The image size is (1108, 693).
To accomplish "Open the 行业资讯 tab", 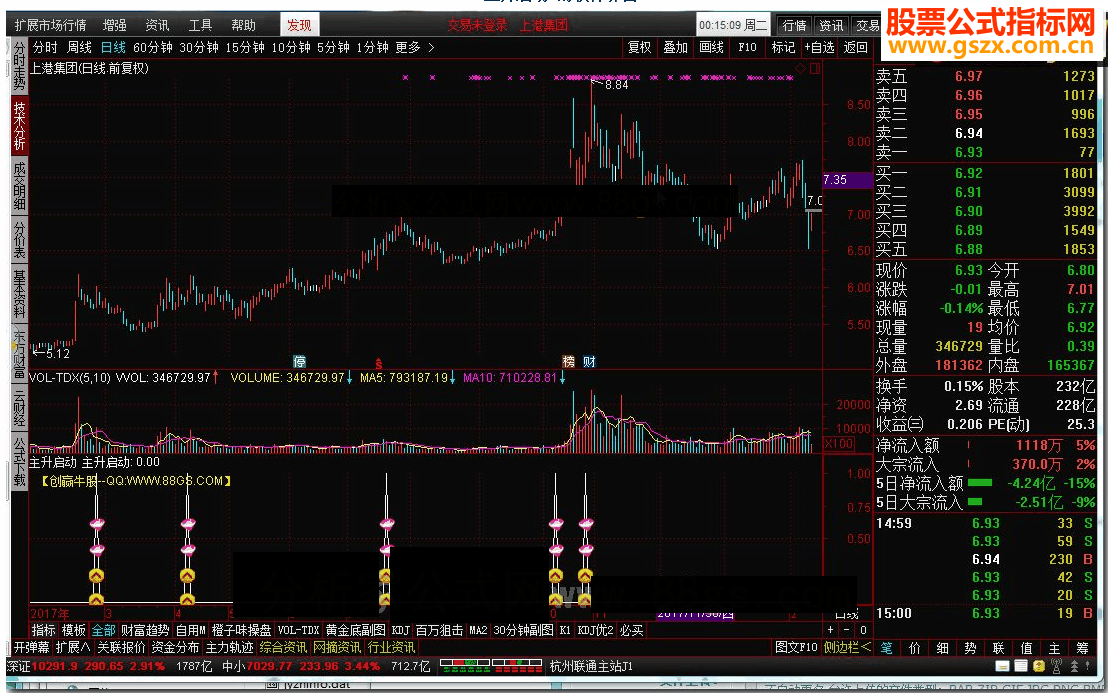I will pyautogui.click(x=391, y=647).
